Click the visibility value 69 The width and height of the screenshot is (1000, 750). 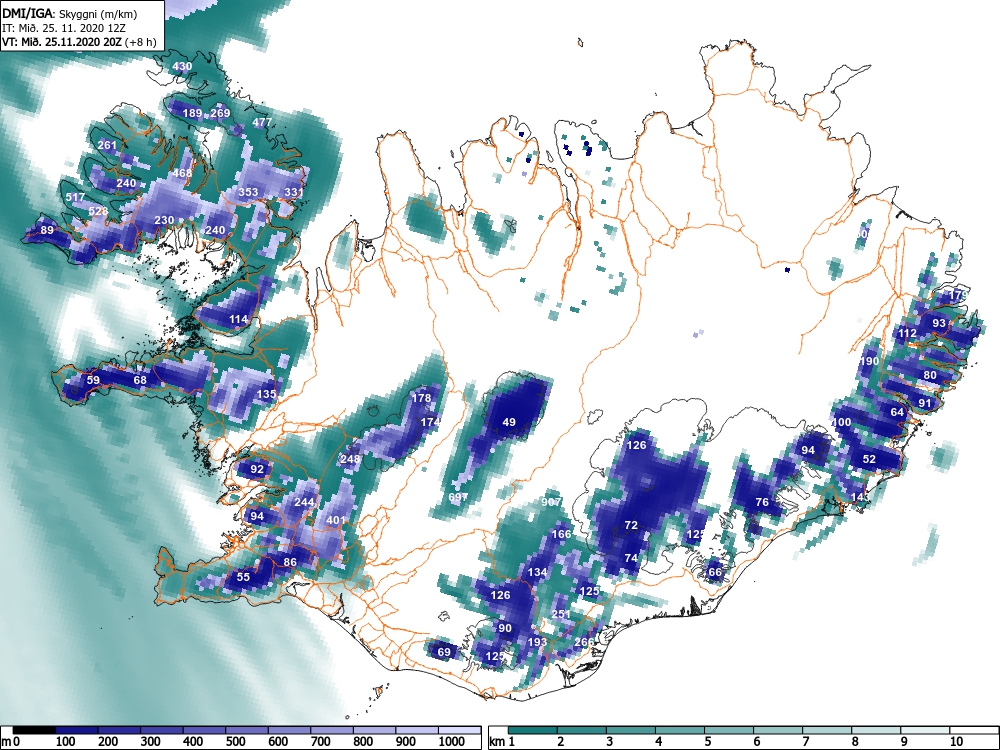tap(444, 651)
